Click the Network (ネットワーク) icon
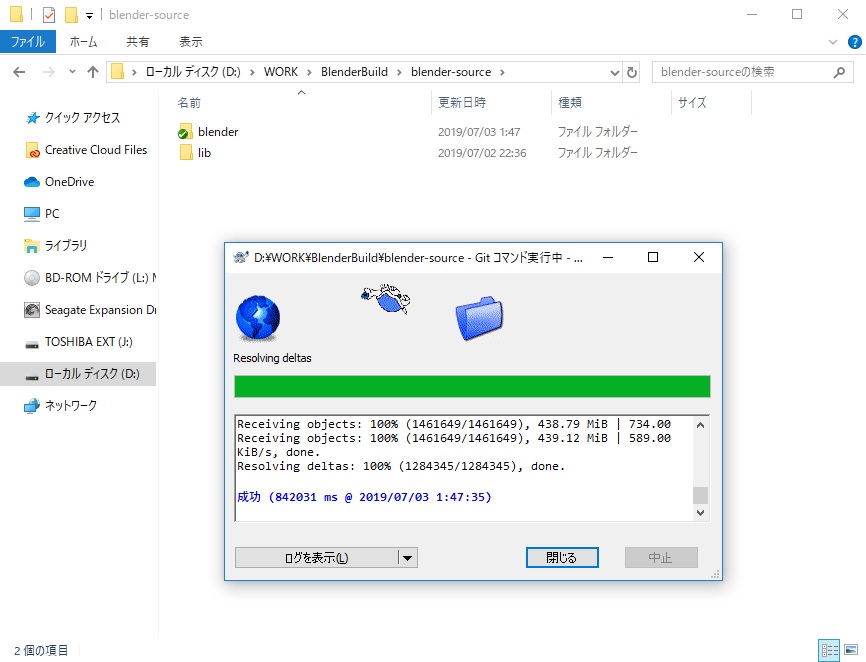 tap(32, 406)
